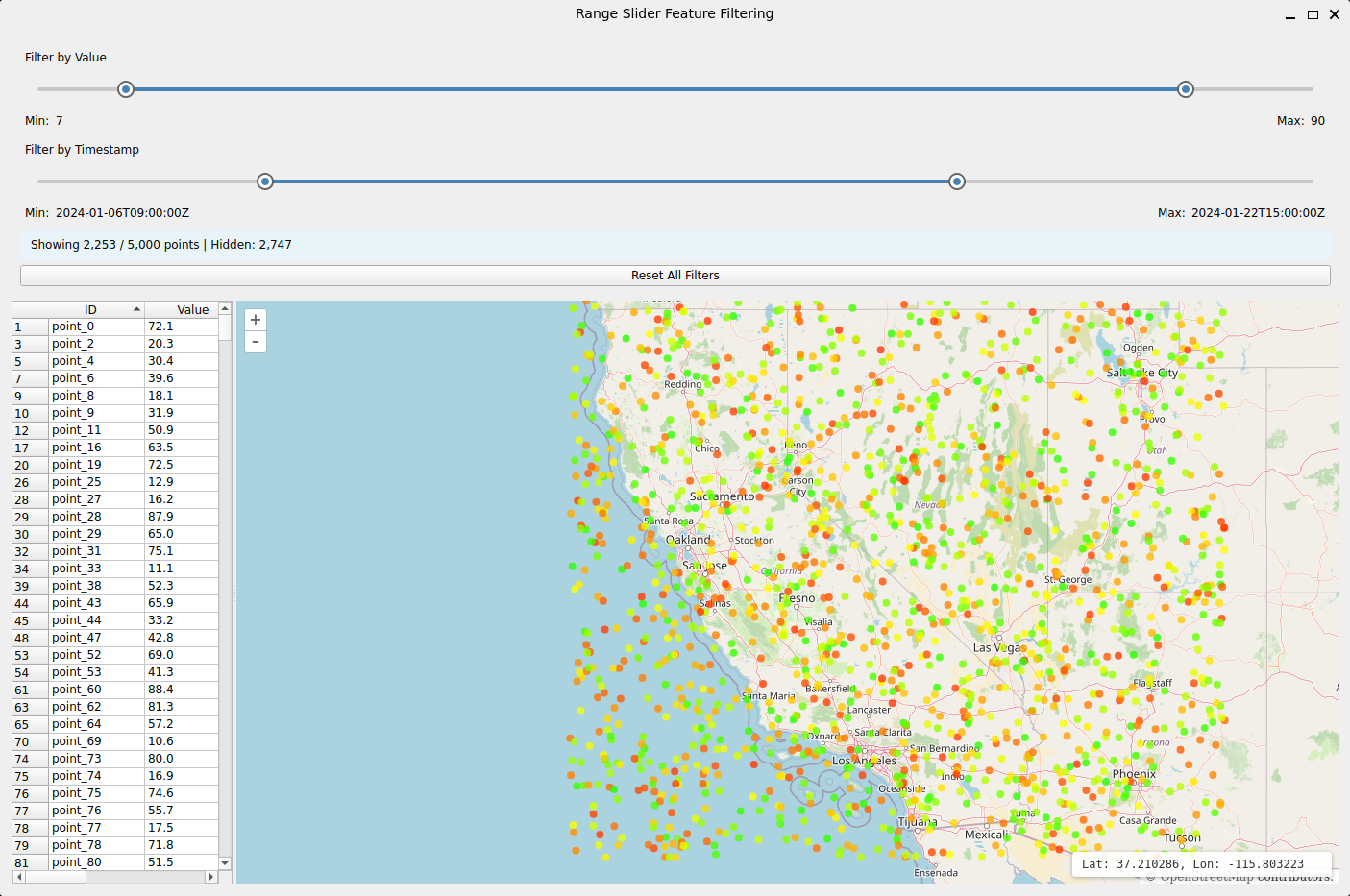Click the horizontal scroll-left arrow

18,877
